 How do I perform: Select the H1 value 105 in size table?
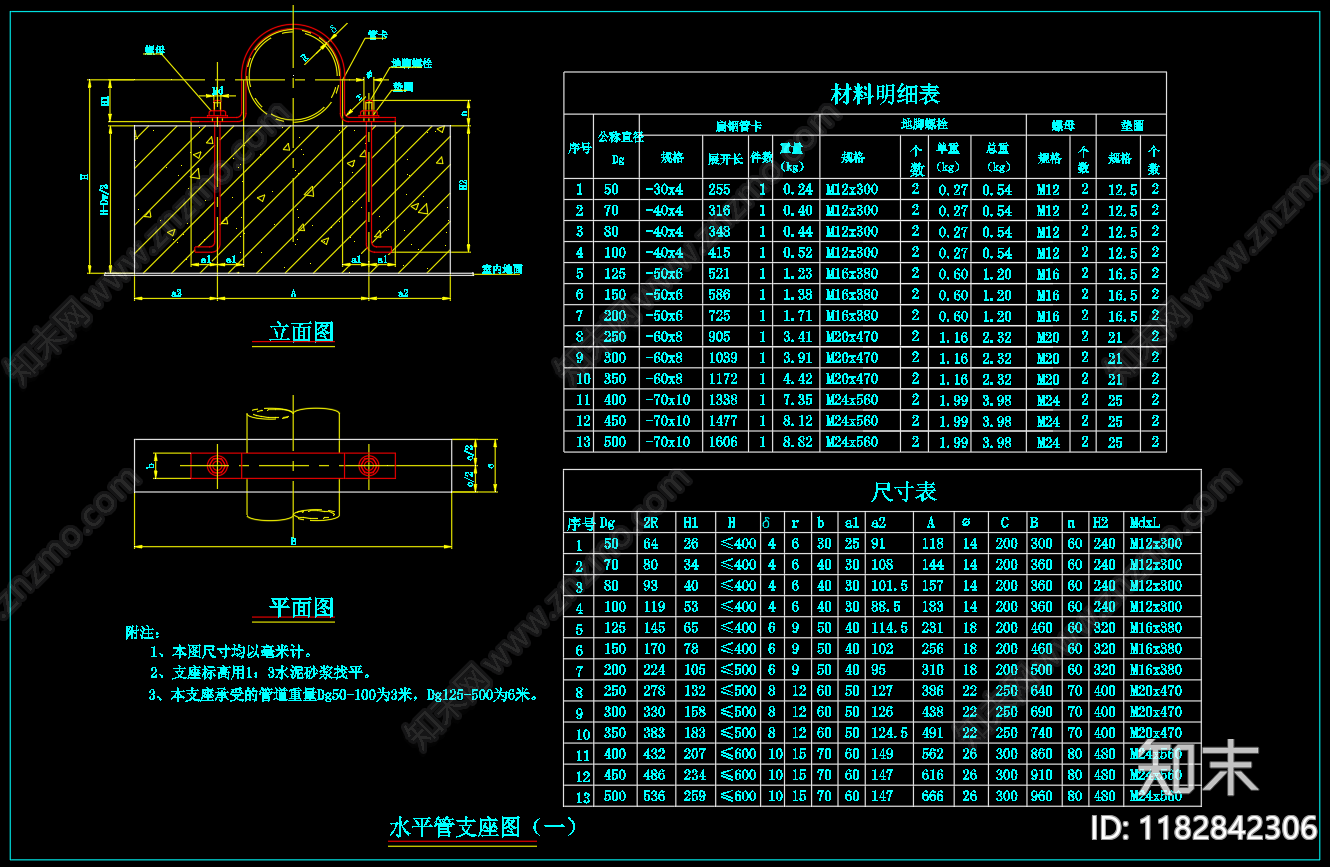click(x=694, y=669)
